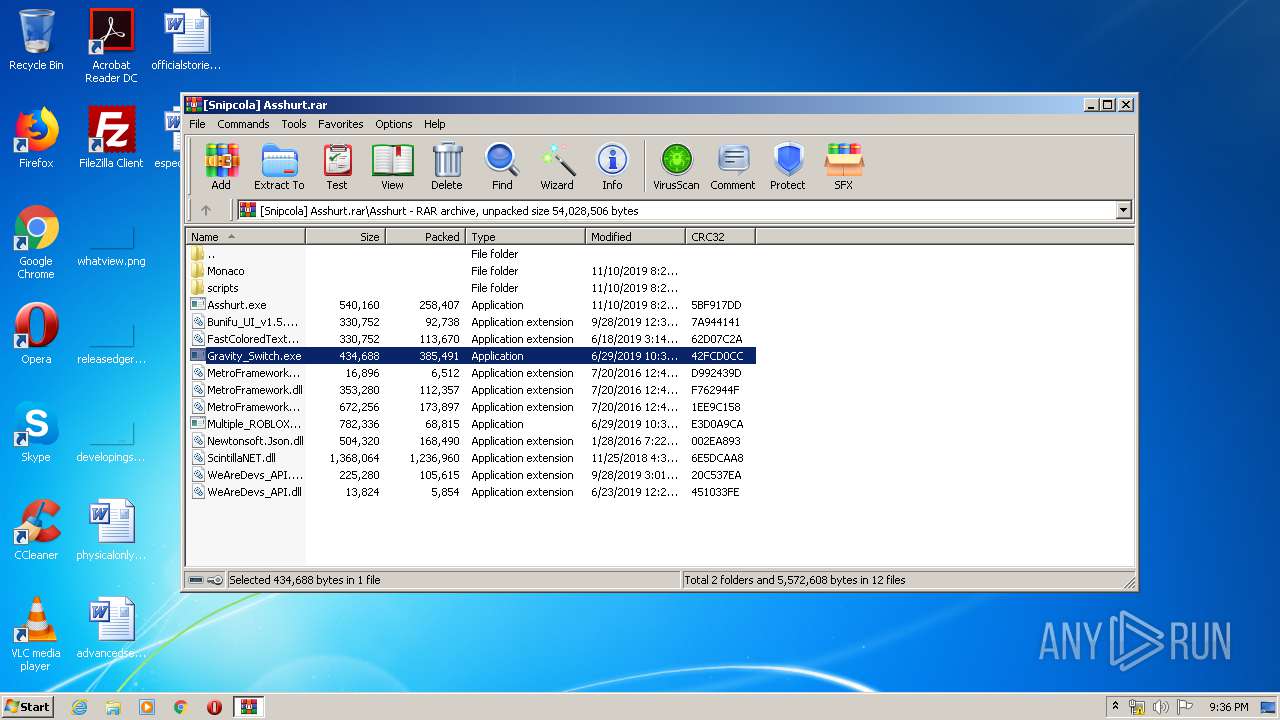Open VLC media player desktop icon

[x=36, y=633]
